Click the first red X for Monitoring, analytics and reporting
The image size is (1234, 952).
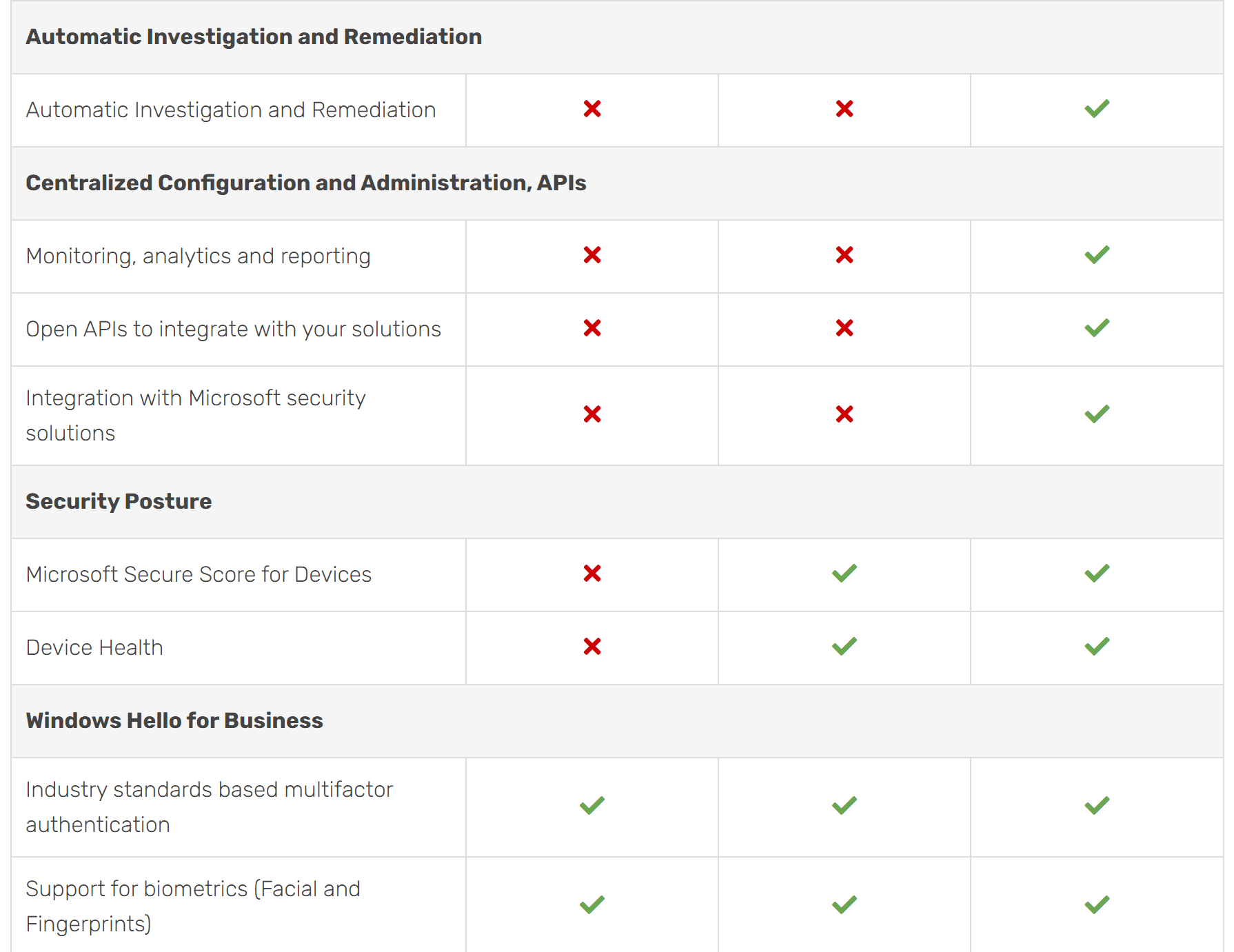click(x=592, y=255)
